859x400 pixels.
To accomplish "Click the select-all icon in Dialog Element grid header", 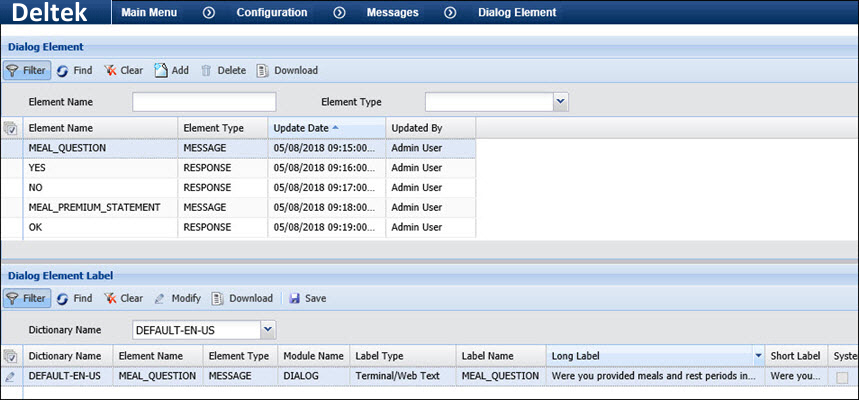I will pos(10,128).
